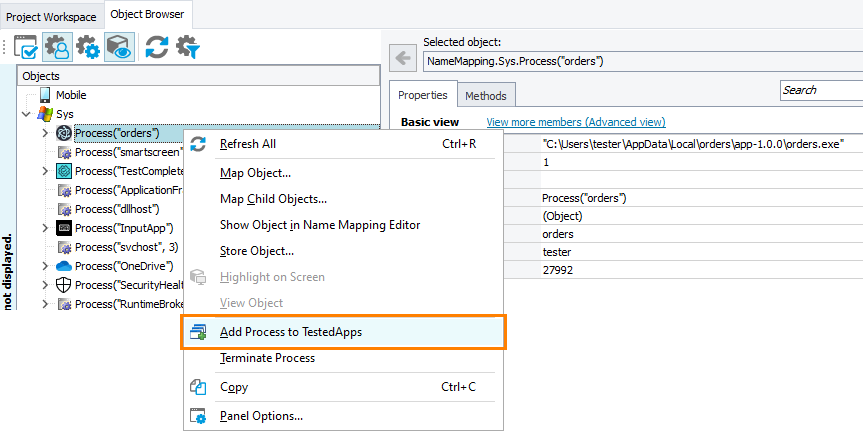Expand the Process("orders") node

pyautogui.click(x=45, y=133)
